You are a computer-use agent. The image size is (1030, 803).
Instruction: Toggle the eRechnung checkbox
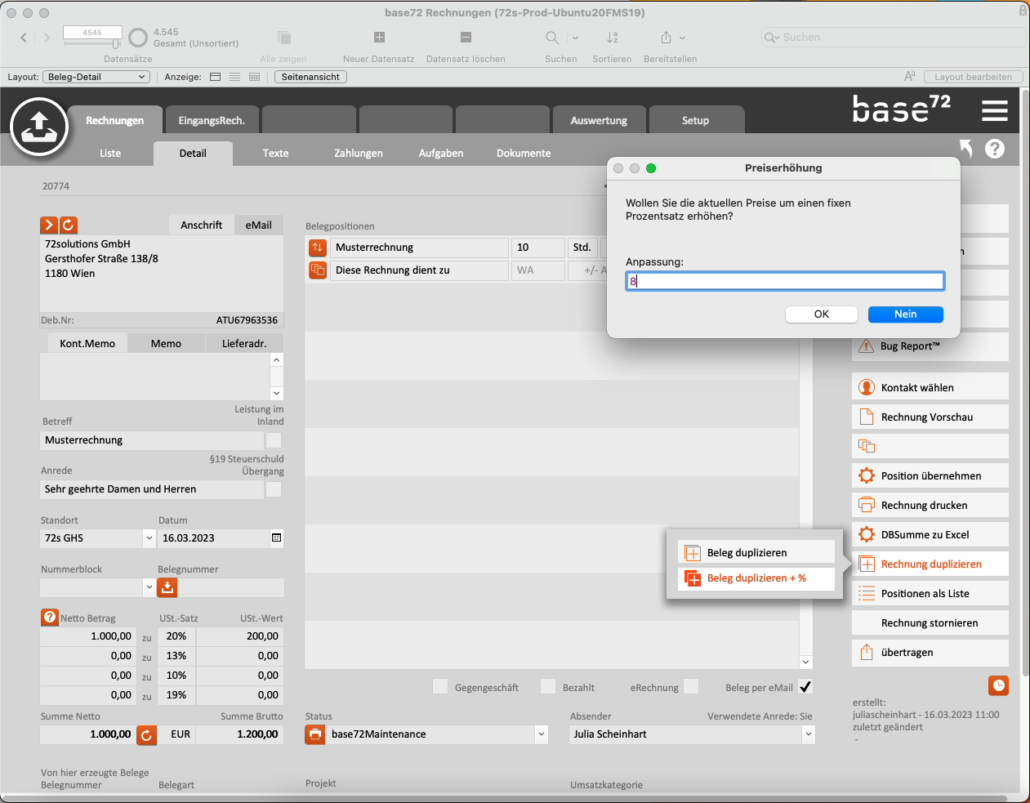[691, 687]
